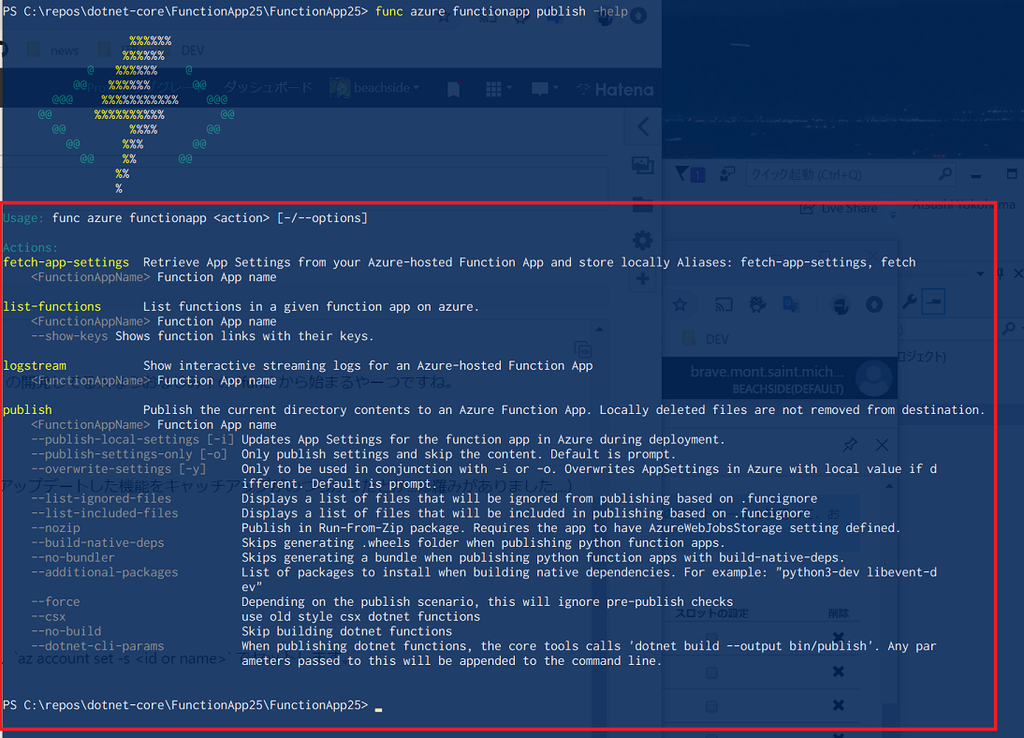
Task: Focus Visual Studio クイック起動 search box
Action: tap(850, 174)
